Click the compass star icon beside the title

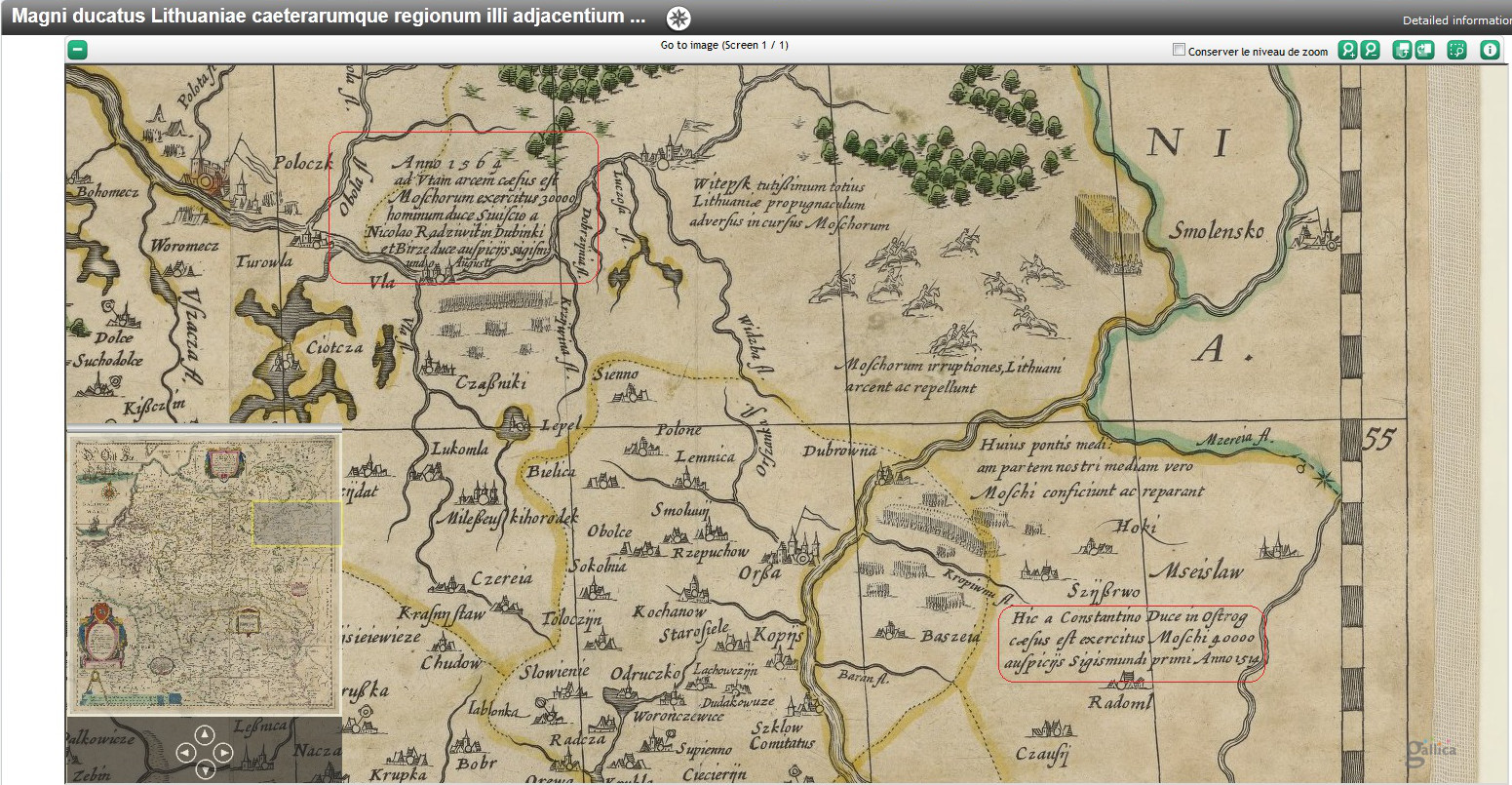678,18
